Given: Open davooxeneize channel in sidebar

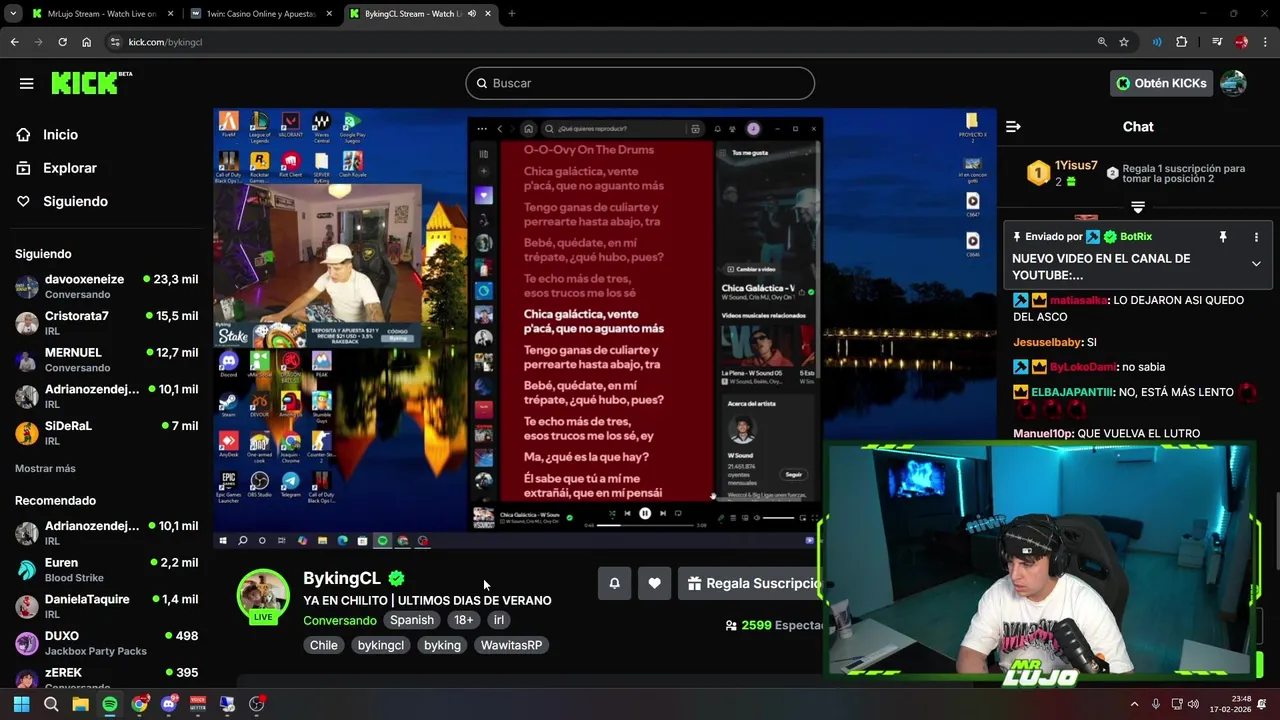Looking at the screenshot, I should (x=106, y=287).
